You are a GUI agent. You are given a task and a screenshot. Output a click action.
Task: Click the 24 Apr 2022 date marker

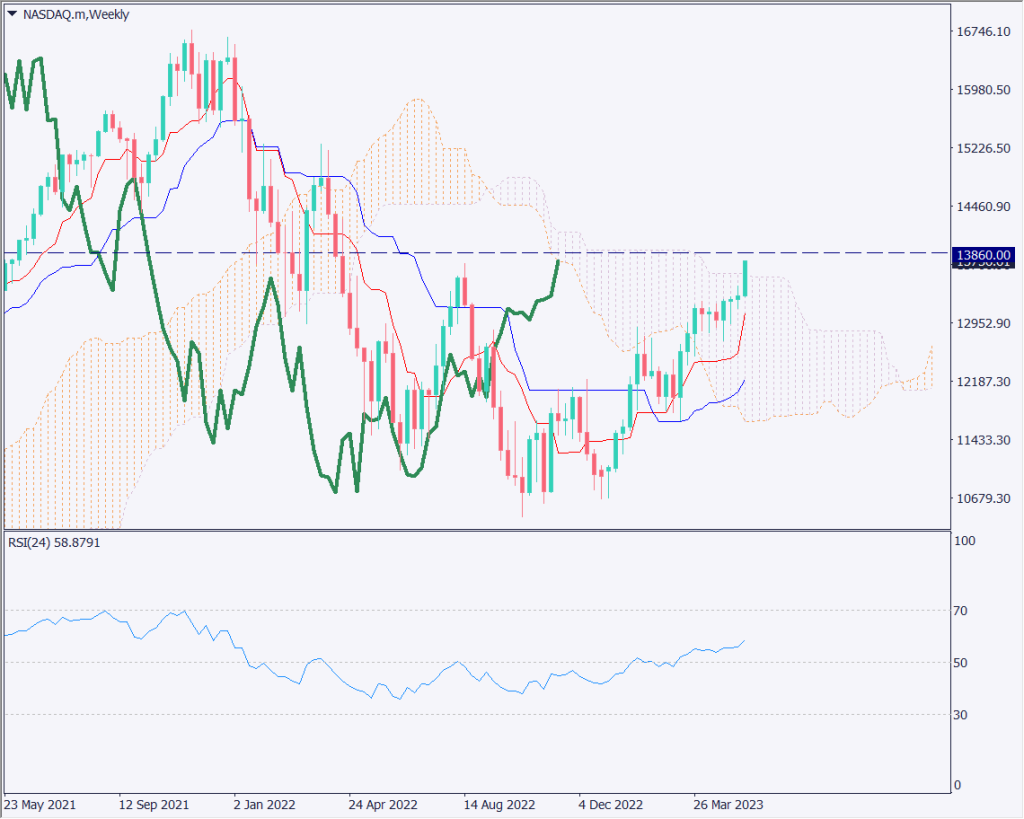[382, 804]
